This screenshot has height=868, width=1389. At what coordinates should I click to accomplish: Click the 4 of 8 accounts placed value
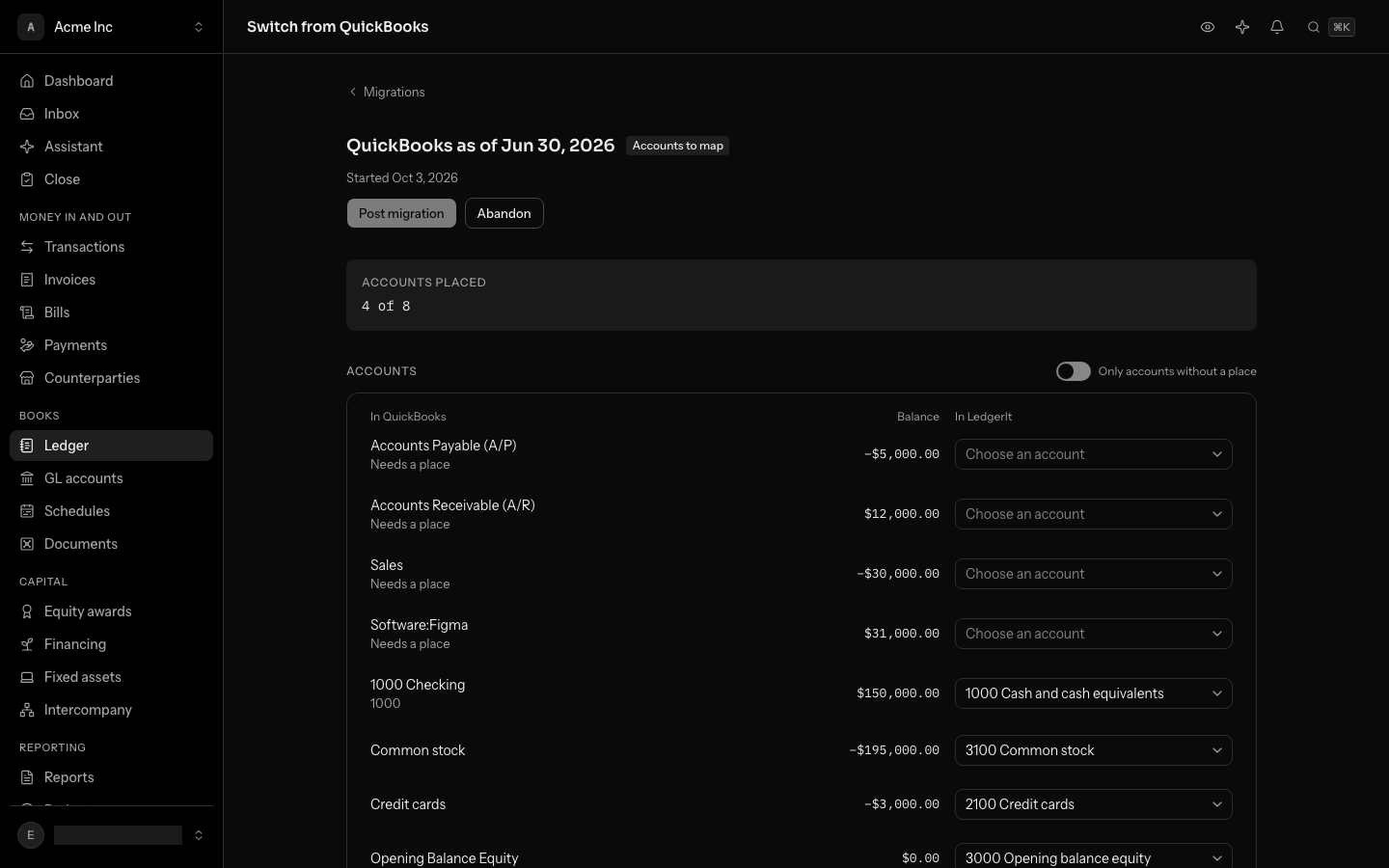pyautogui.click(x=386, y=306)
